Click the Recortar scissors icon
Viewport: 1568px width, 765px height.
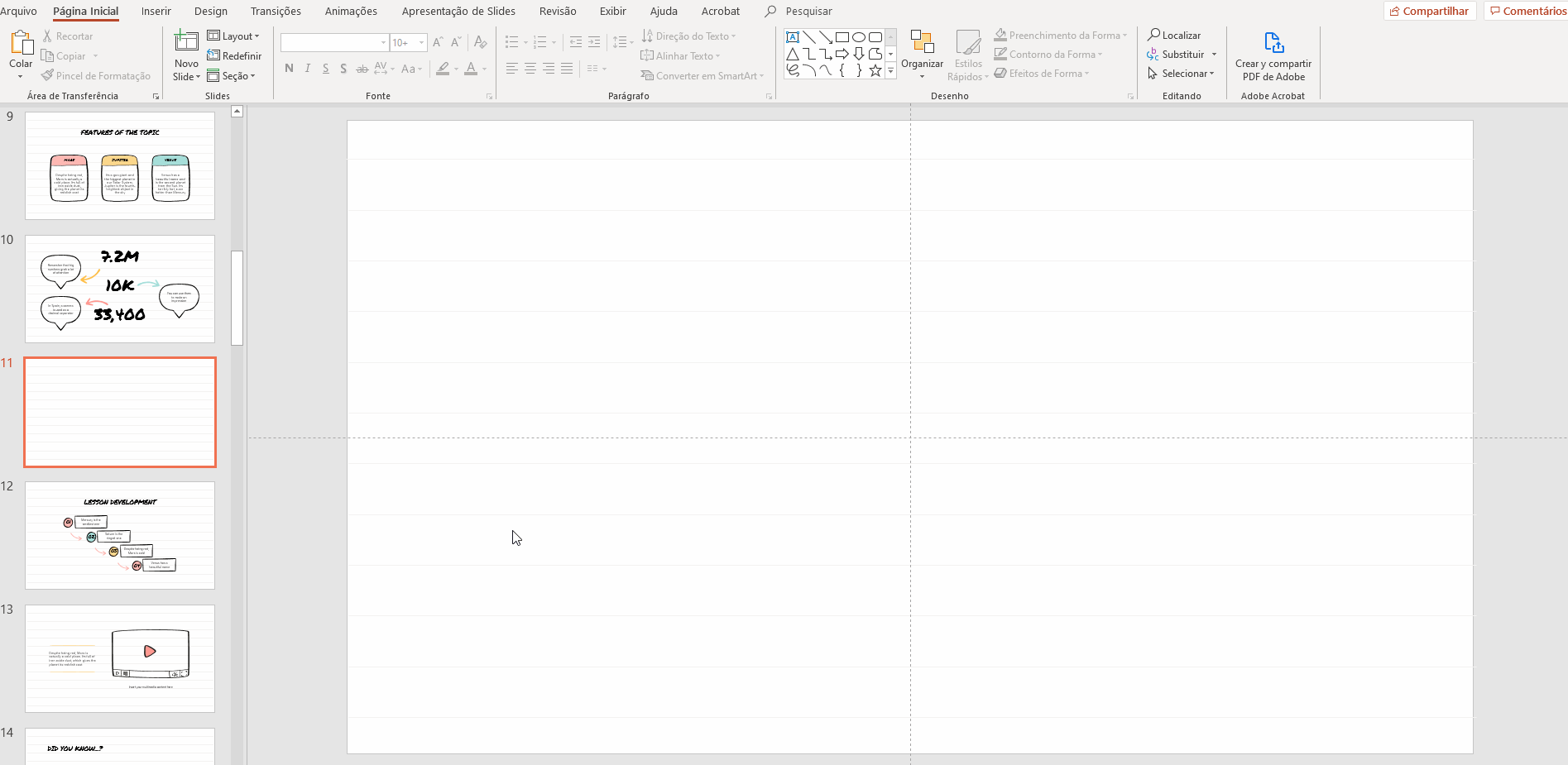click(x=47, y=36)
